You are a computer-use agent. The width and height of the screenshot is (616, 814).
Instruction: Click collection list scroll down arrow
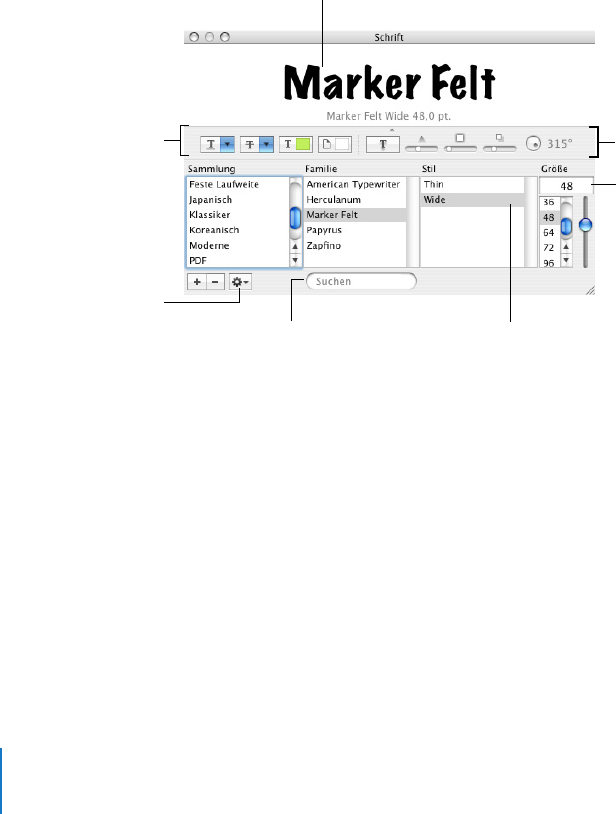(295, 260)
